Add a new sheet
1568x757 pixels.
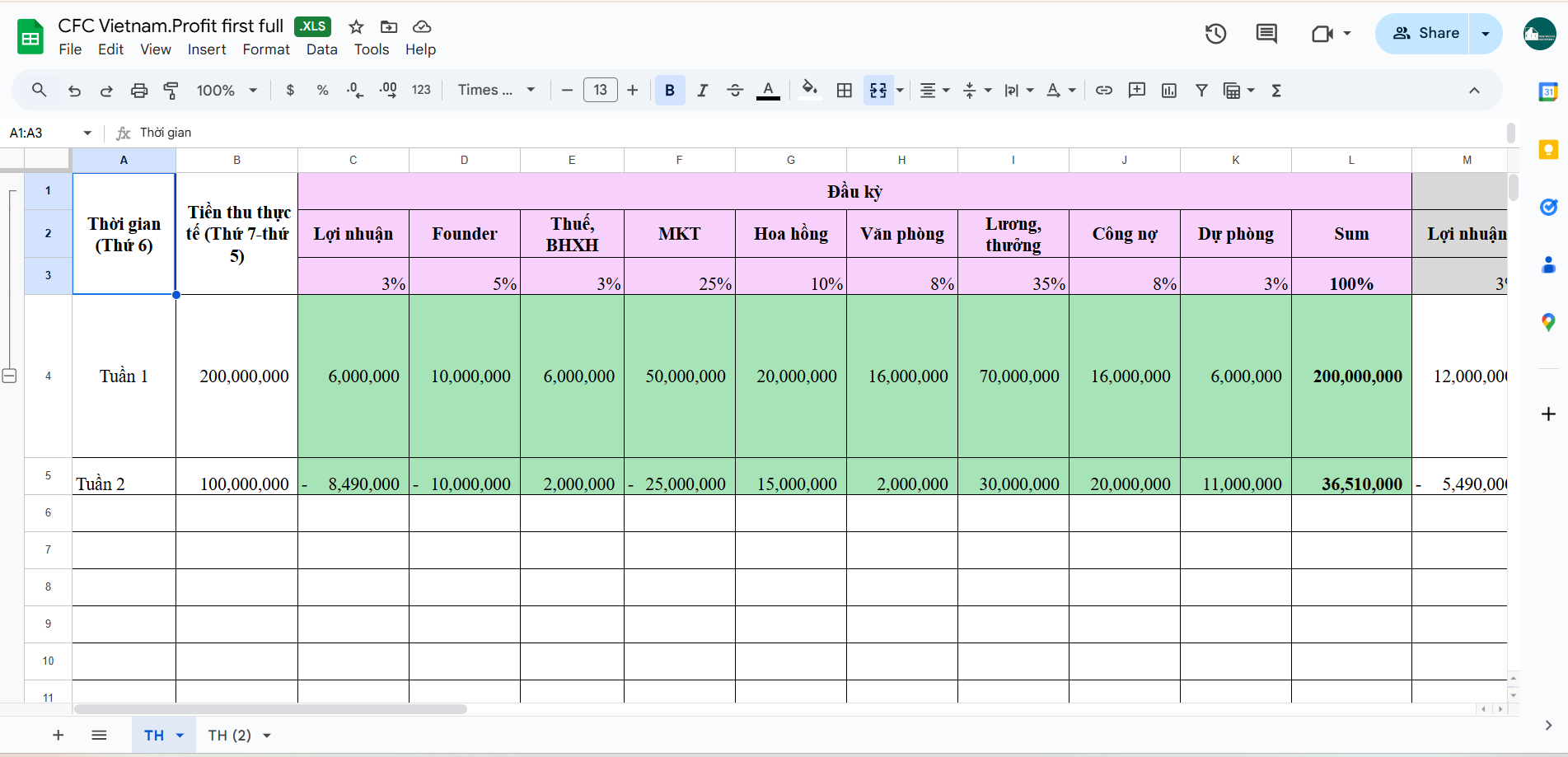point(58,735)
